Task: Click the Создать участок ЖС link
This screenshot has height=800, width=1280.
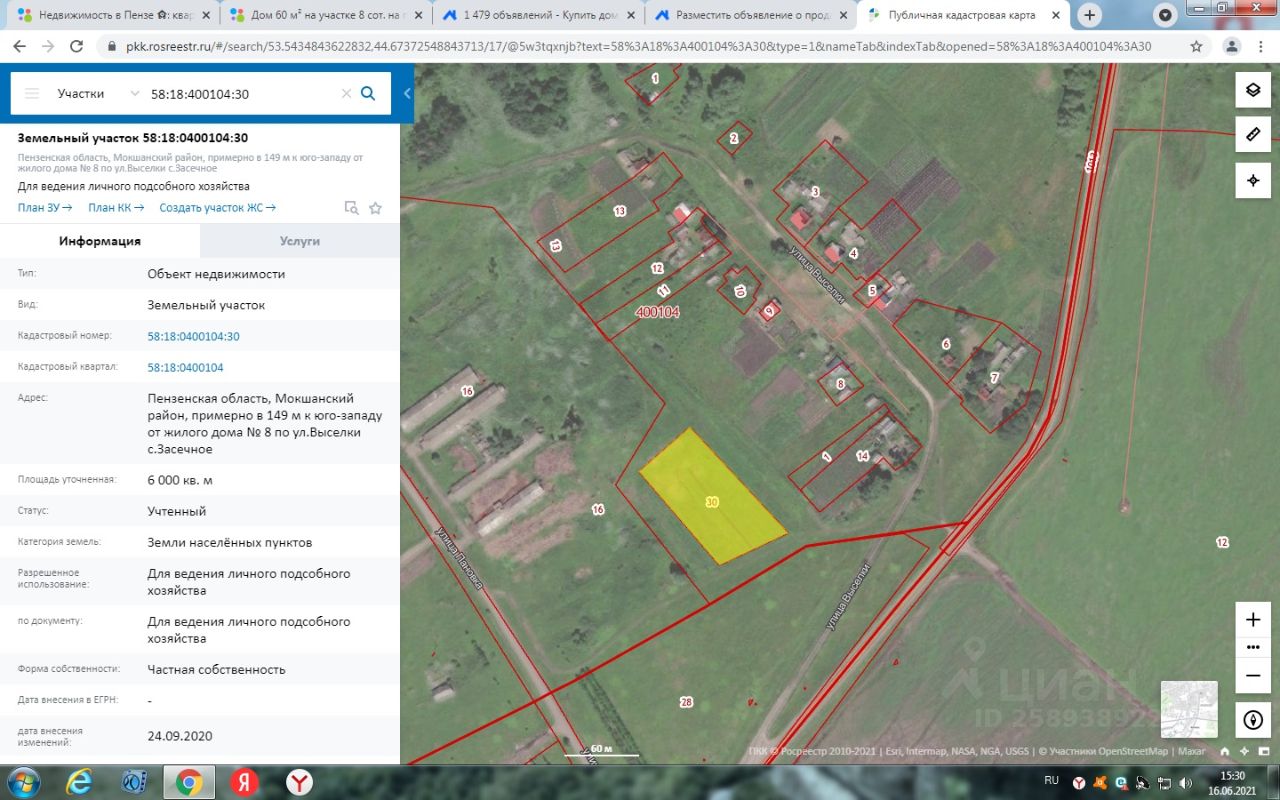Action: coord(217,207)
